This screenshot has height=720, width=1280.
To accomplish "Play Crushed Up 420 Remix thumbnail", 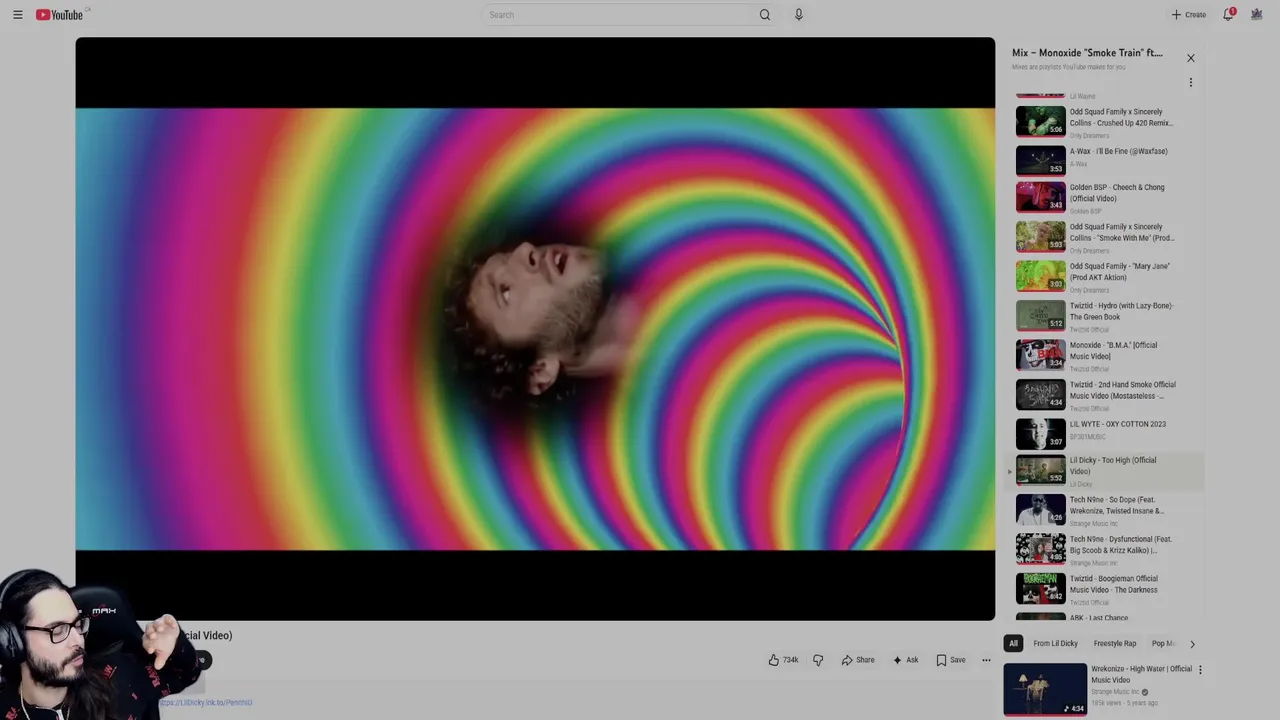I will [1041, 121].
